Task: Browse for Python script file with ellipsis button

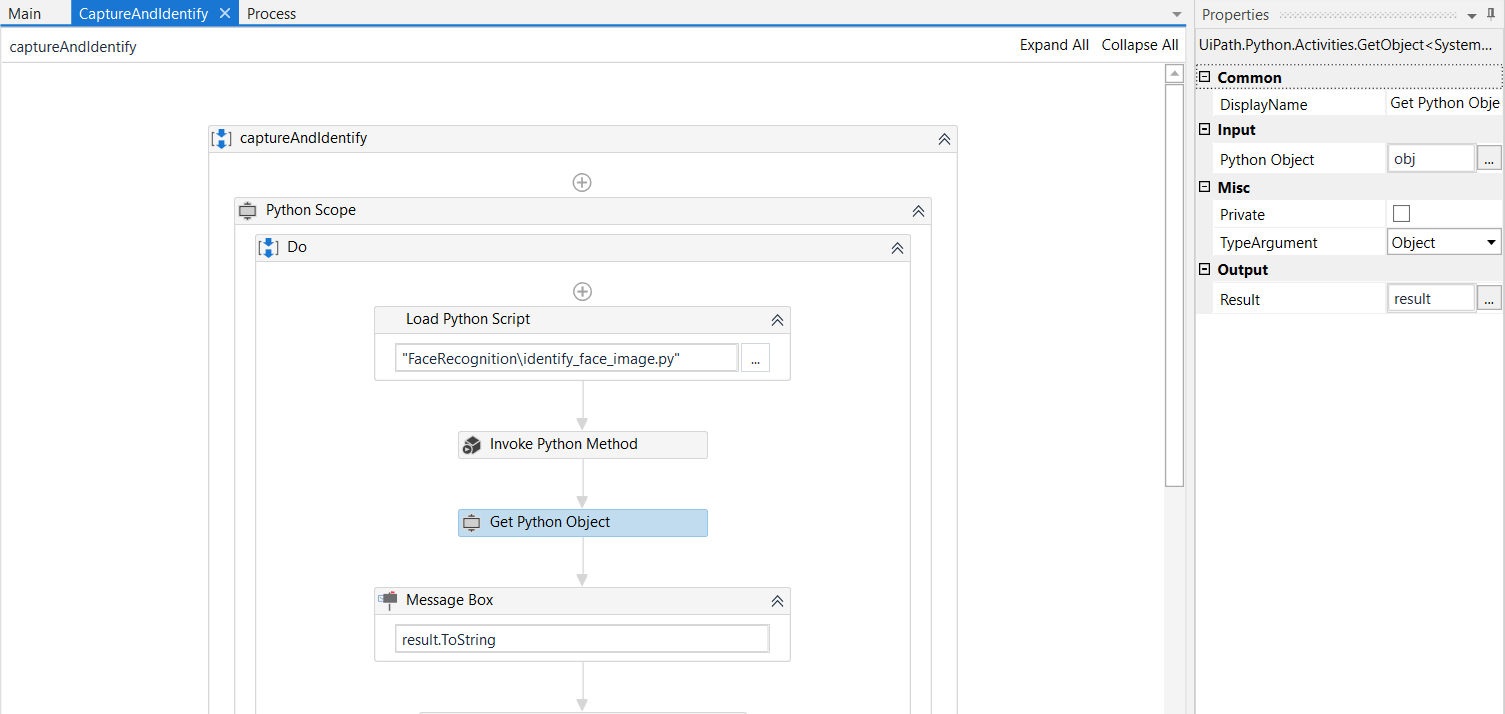Action: 755,359
